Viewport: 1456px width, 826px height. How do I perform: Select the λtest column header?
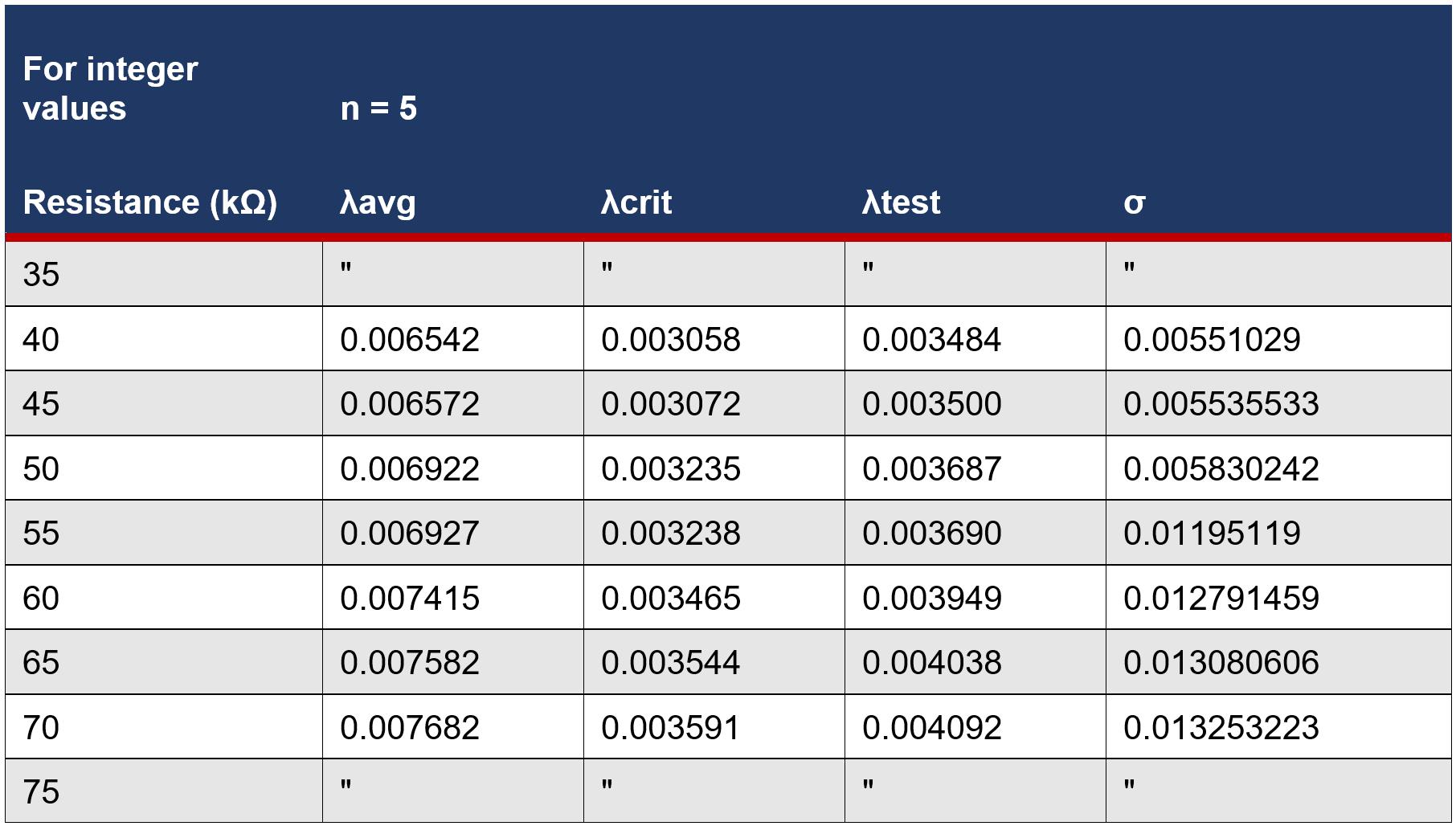pos(901,202)
